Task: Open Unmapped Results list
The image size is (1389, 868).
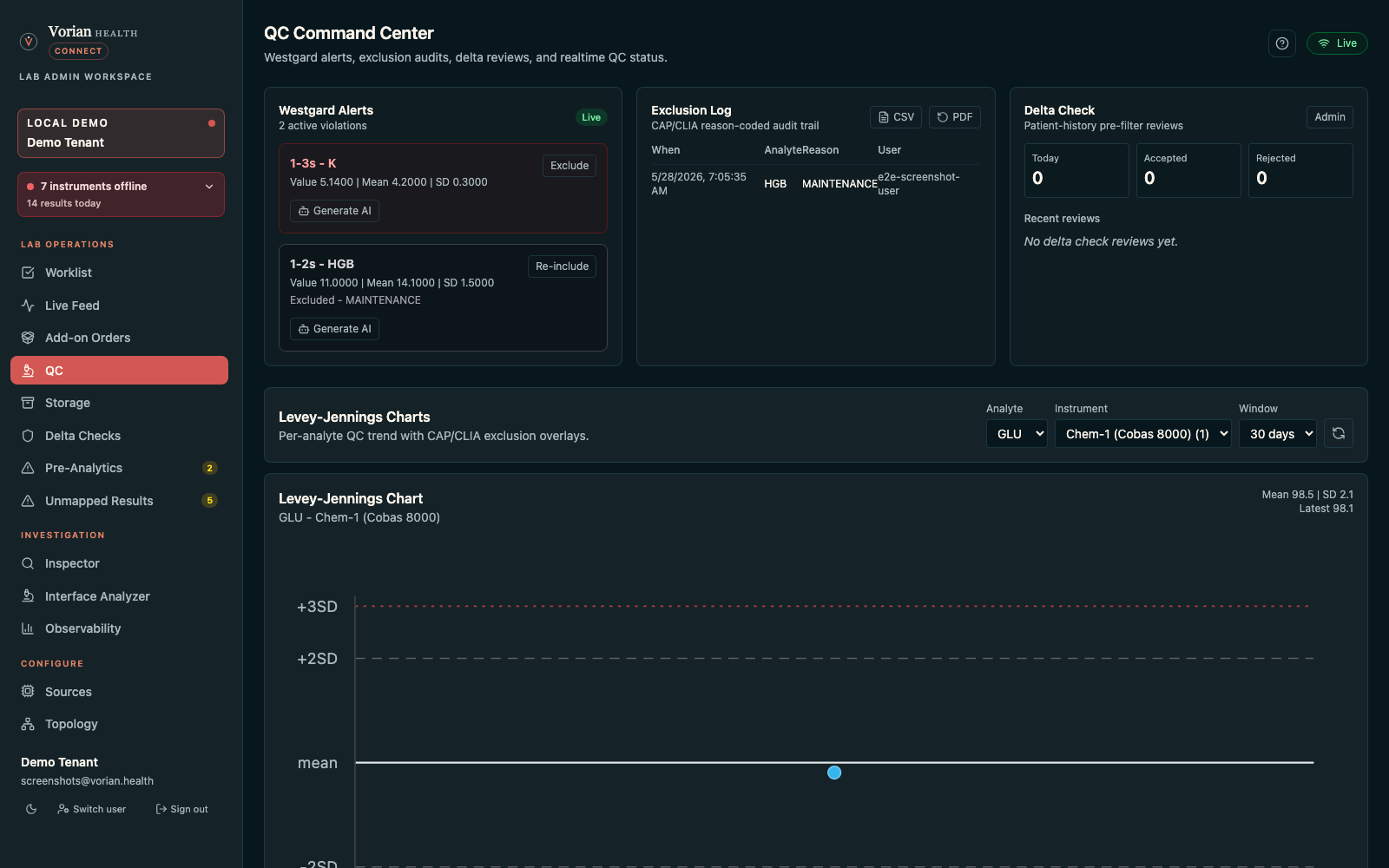Action: click(x=119, y=501)
